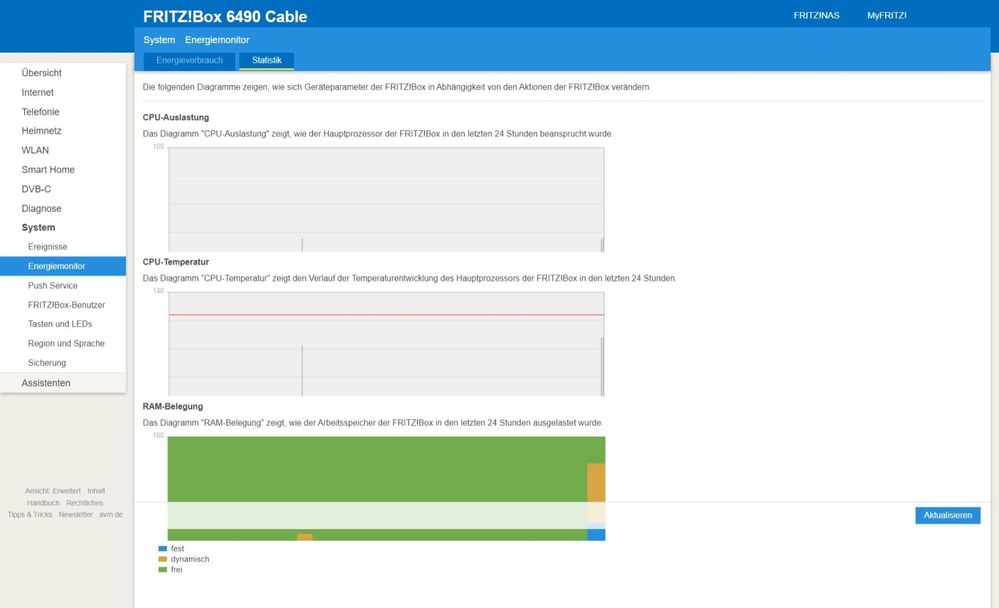
Task: Open FRITZ!Box-Benutzer page
Action: pos(66,305)
